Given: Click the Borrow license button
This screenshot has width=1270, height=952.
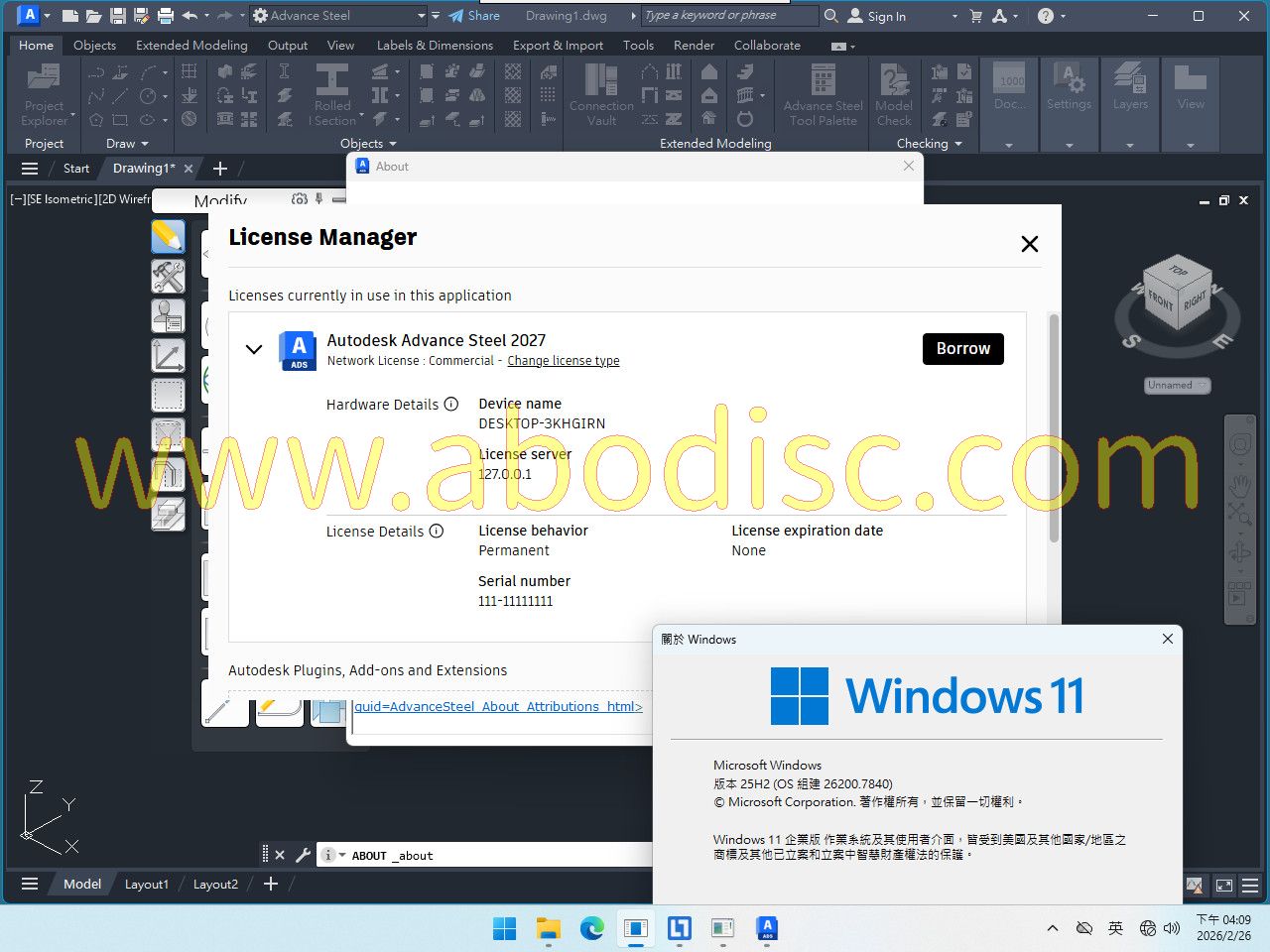Looking at the screenshot, I should coord(962,349).
